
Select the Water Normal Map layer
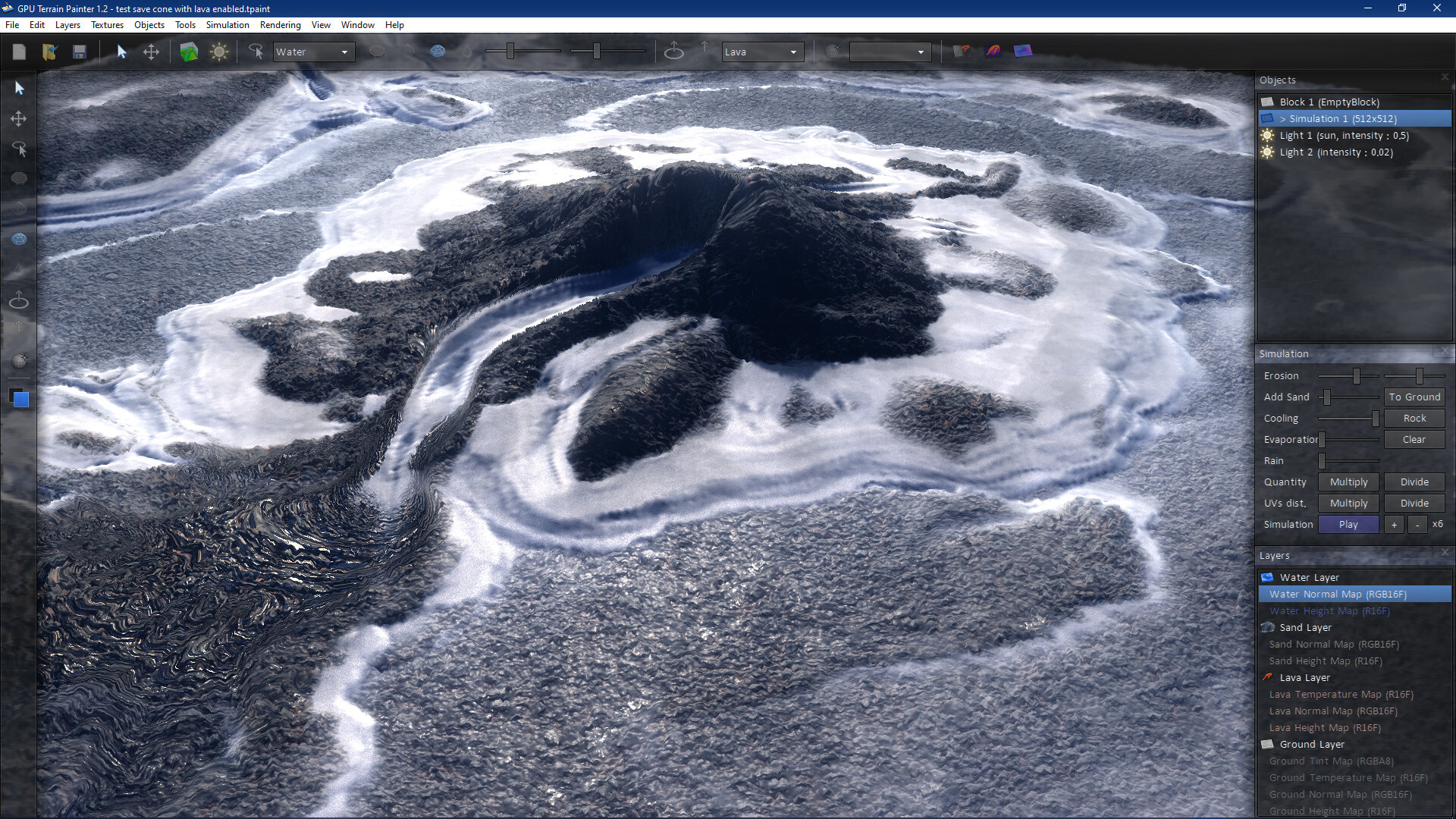(1355, 594)
